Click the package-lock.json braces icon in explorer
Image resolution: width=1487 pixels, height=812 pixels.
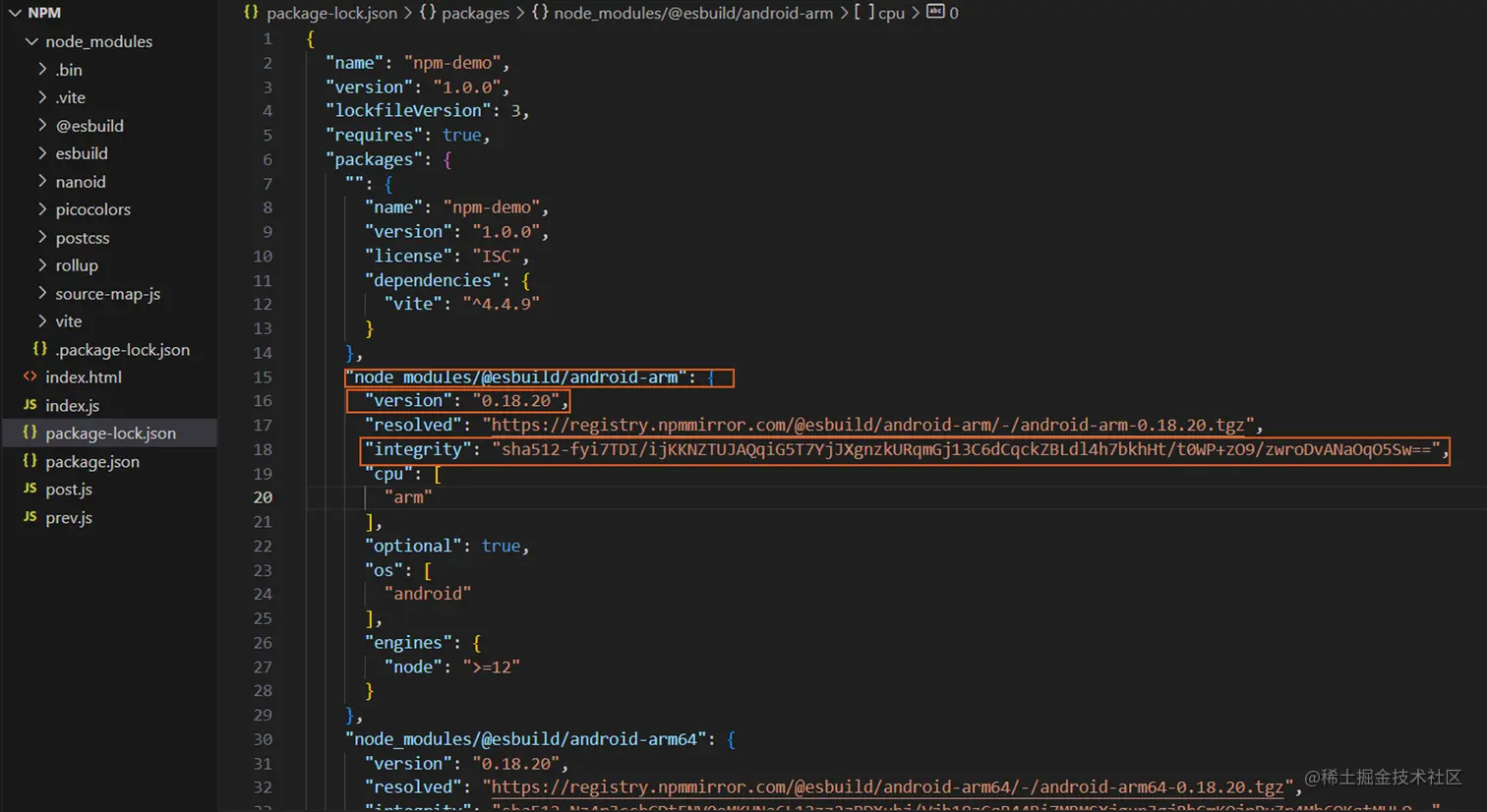pyautogui.click(x=30, y=433)
